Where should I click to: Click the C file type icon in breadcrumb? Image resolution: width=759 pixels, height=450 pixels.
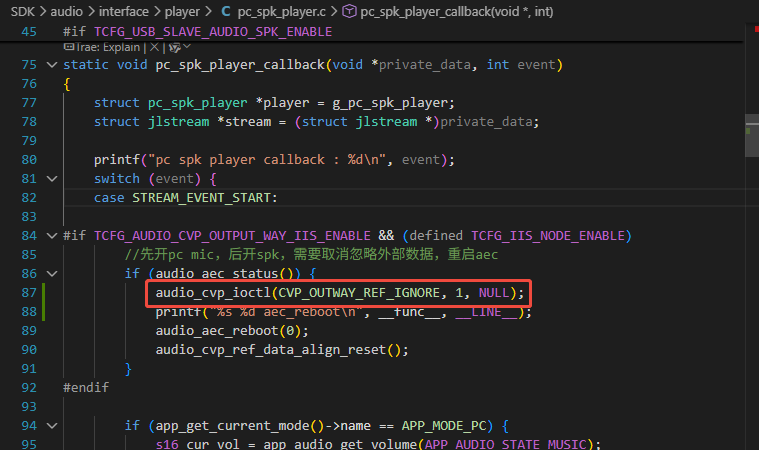point(226,11)
